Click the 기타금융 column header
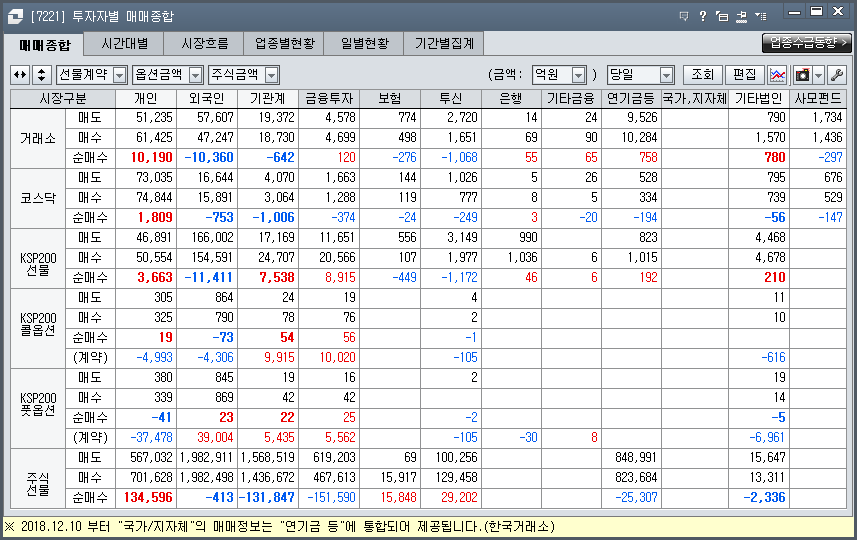 571,98
